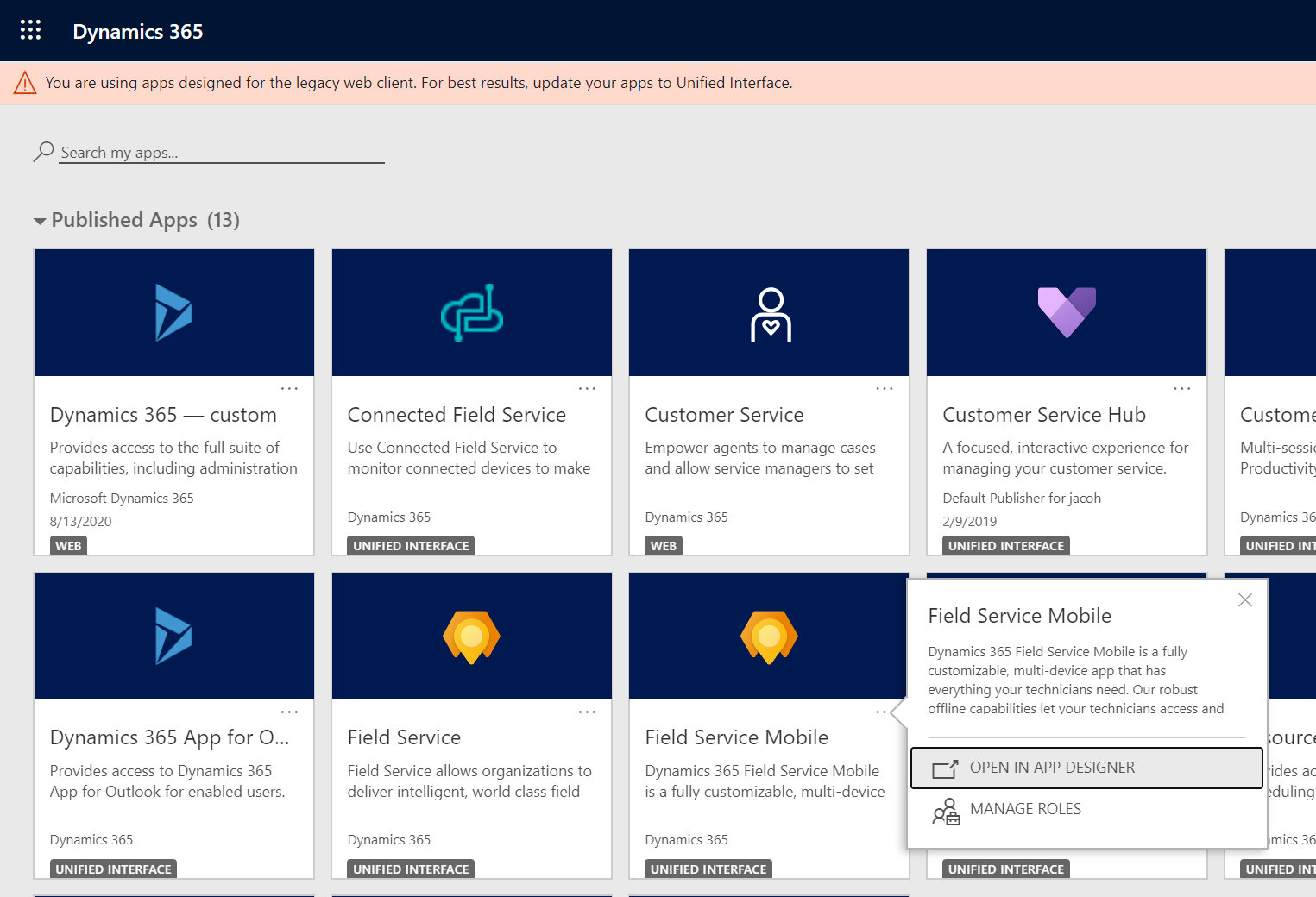The height and width of the screenshot is (897, 1316).
Task: Open more options for Customer Service Hub
Action: pos(1182,389)
